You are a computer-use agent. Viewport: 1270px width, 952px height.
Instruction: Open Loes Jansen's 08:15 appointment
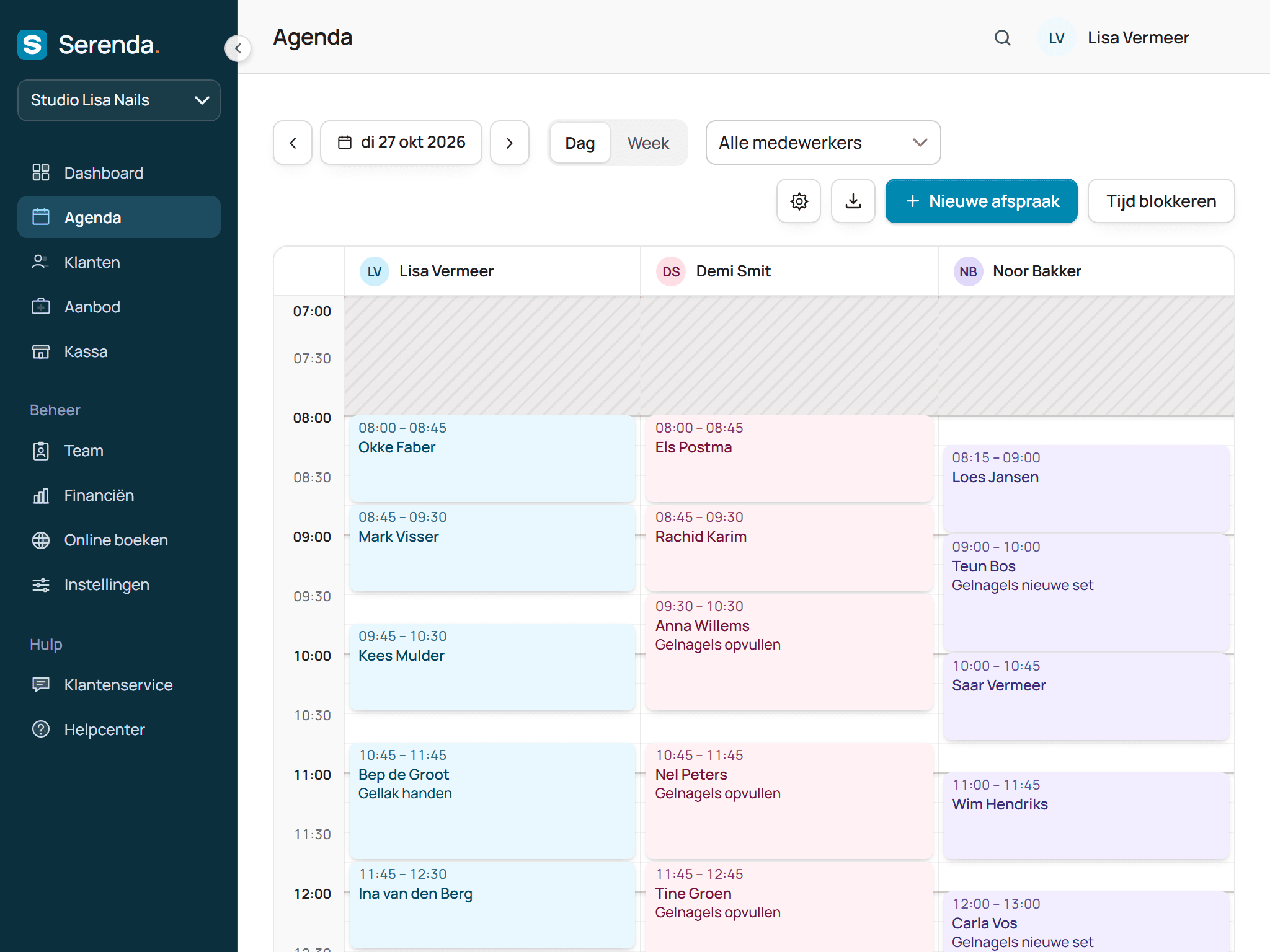(1086, 488)
